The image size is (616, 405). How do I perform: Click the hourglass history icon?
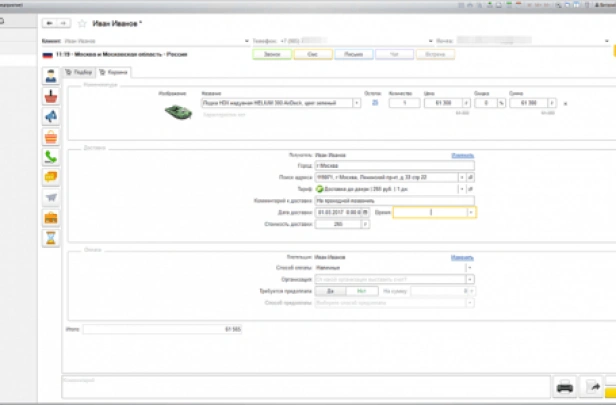click(x=50, y=238)
